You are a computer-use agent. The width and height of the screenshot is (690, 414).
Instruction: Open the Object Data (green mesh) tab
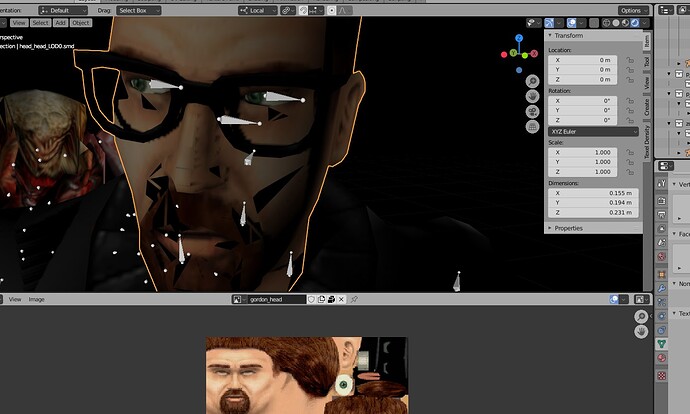pos(661,344)
